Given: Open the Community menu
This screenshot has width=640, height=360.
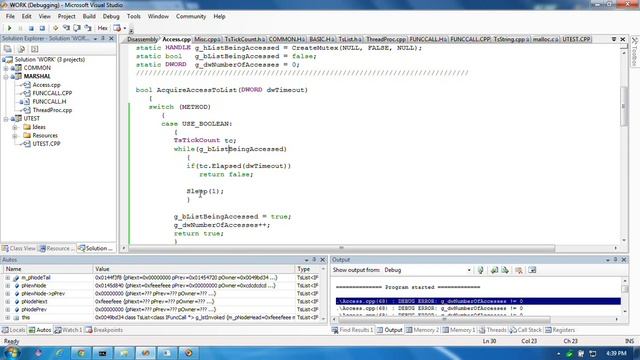Looking at the screenshot, I should [x=191, y=16].
